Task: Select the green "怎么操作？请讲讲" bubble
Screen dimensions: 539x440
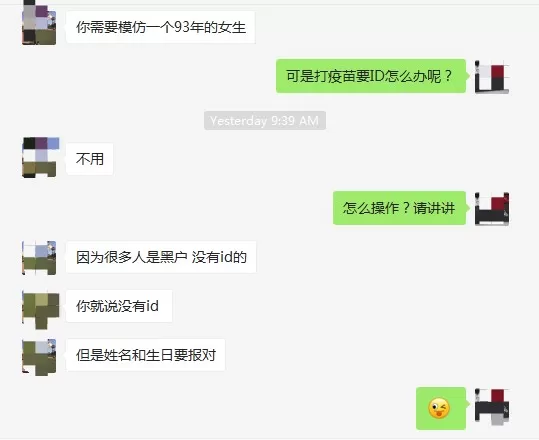Action: coord(399,208)
